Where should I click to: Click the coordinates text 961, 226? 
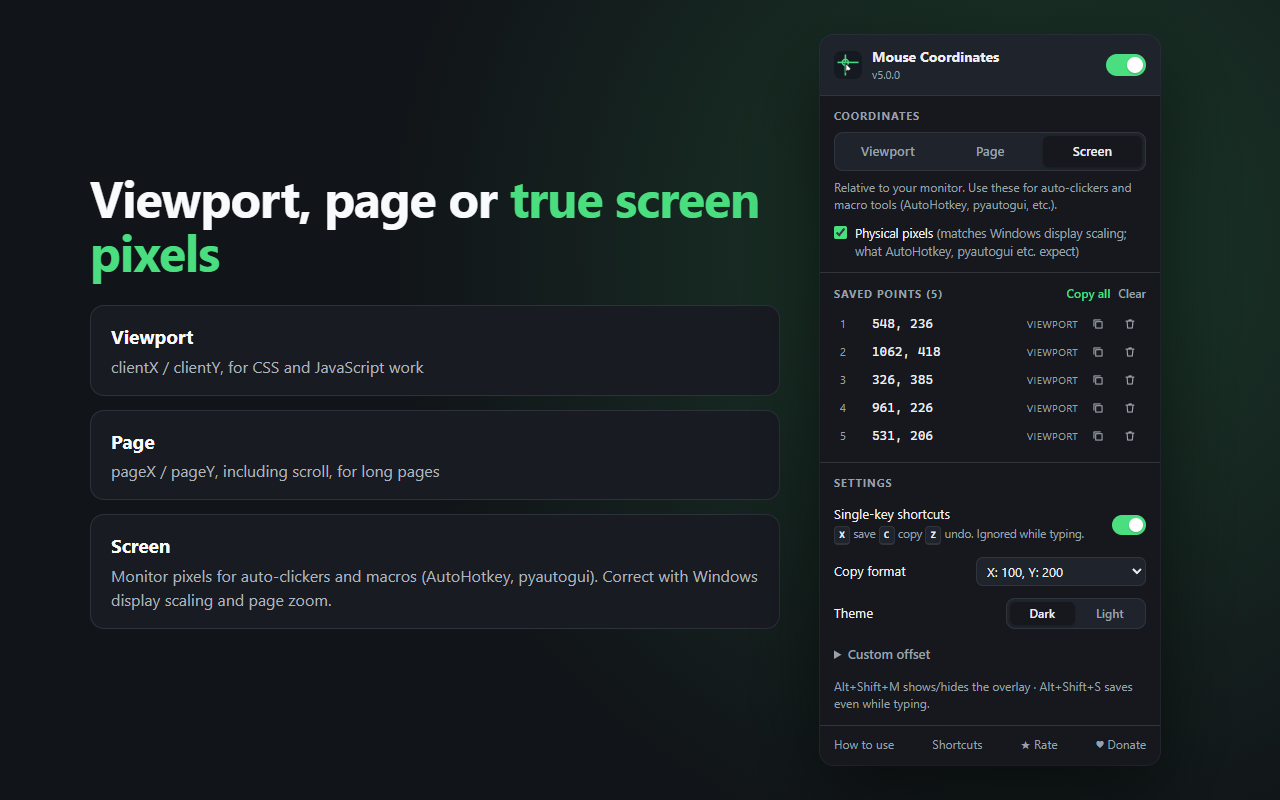click(902, 408)
